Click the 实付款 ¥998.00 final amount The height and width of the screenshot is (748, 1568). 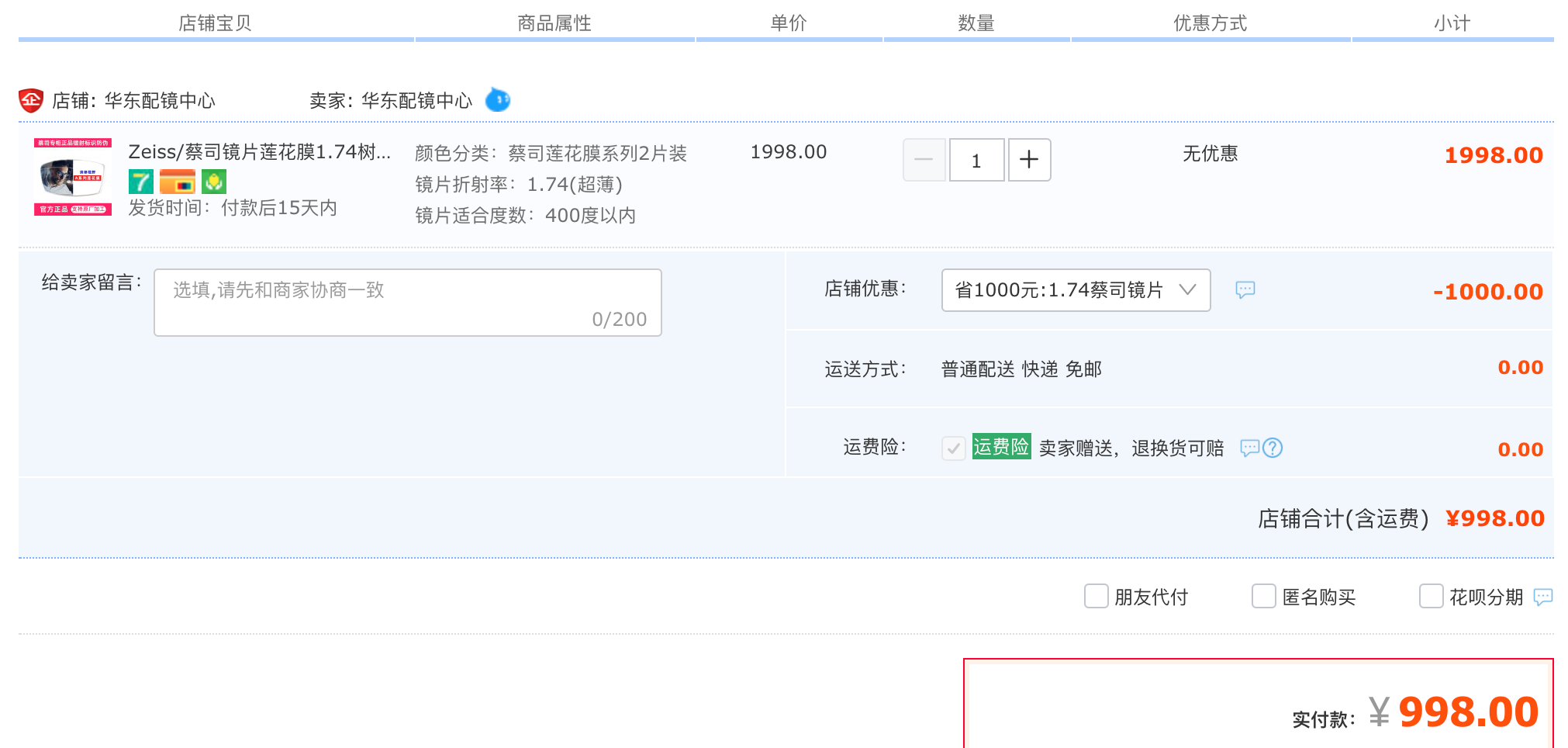(1416, 712)
